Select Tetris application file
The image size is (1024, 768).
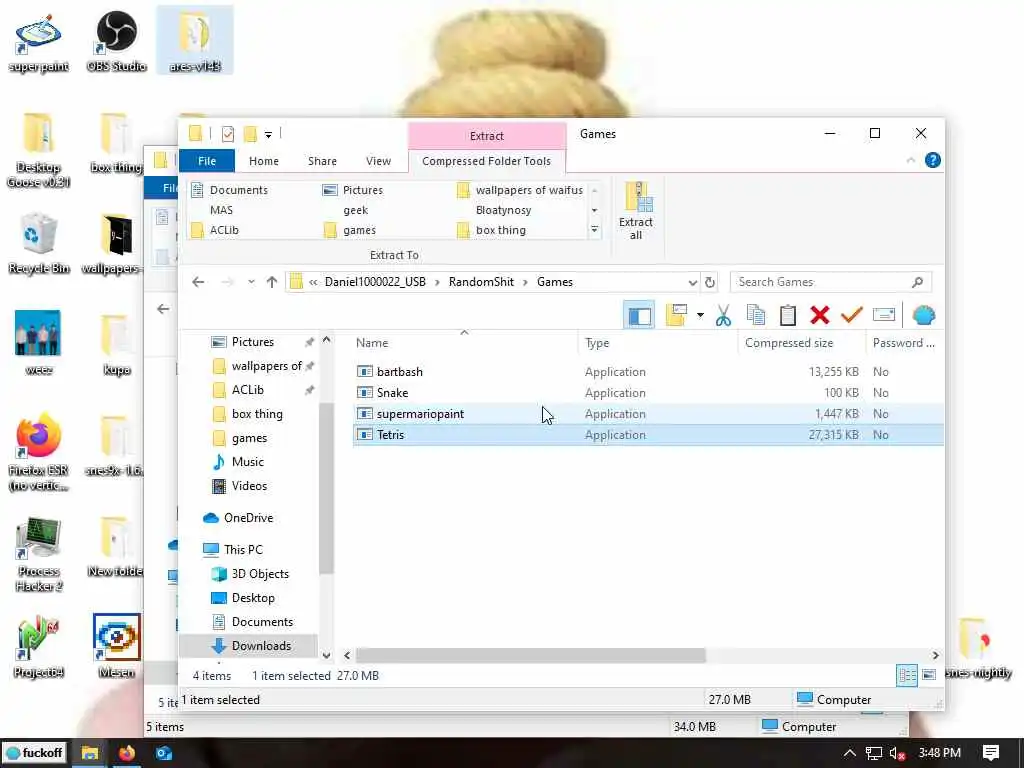pos(390,435)
